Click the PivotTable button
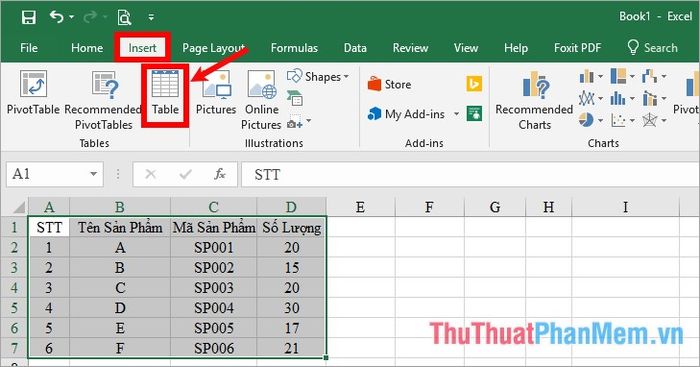Image resolution: width=700 pixels, height=367 pixels. [x=33, y=93]
